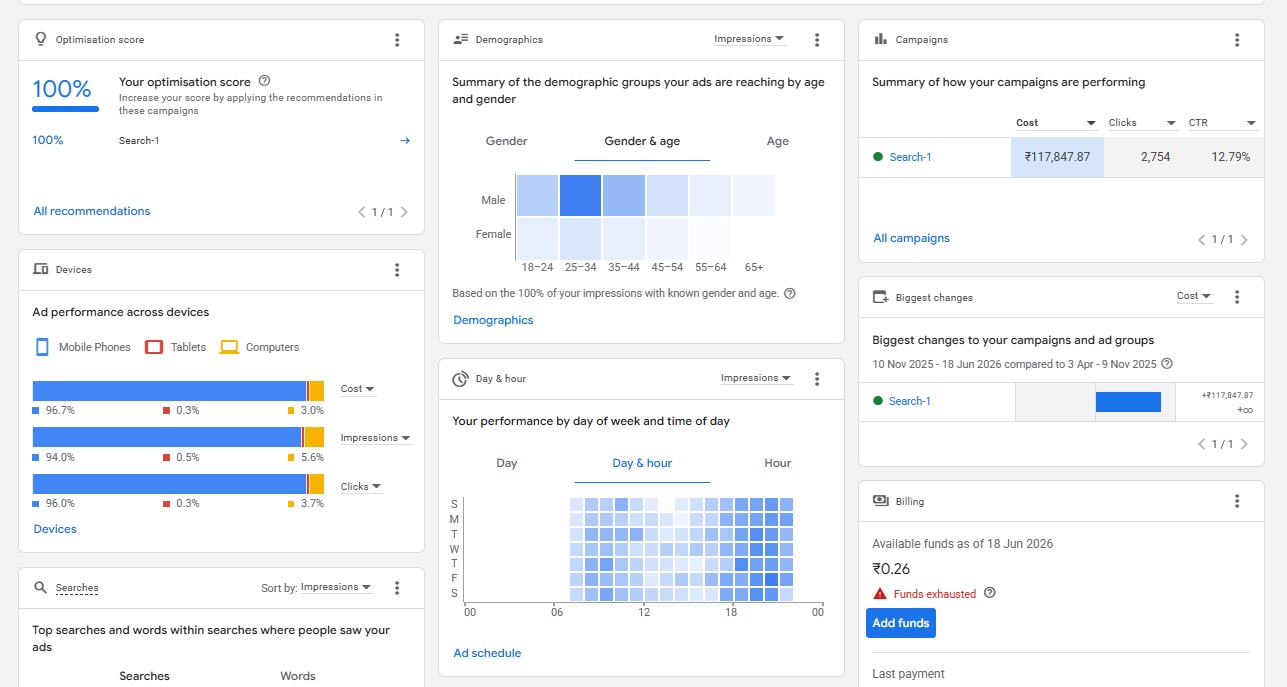The height and width of the screenshot is (687, 1287).
Task: Click the Biggest changes header icon
Action: tap(881, 297)
